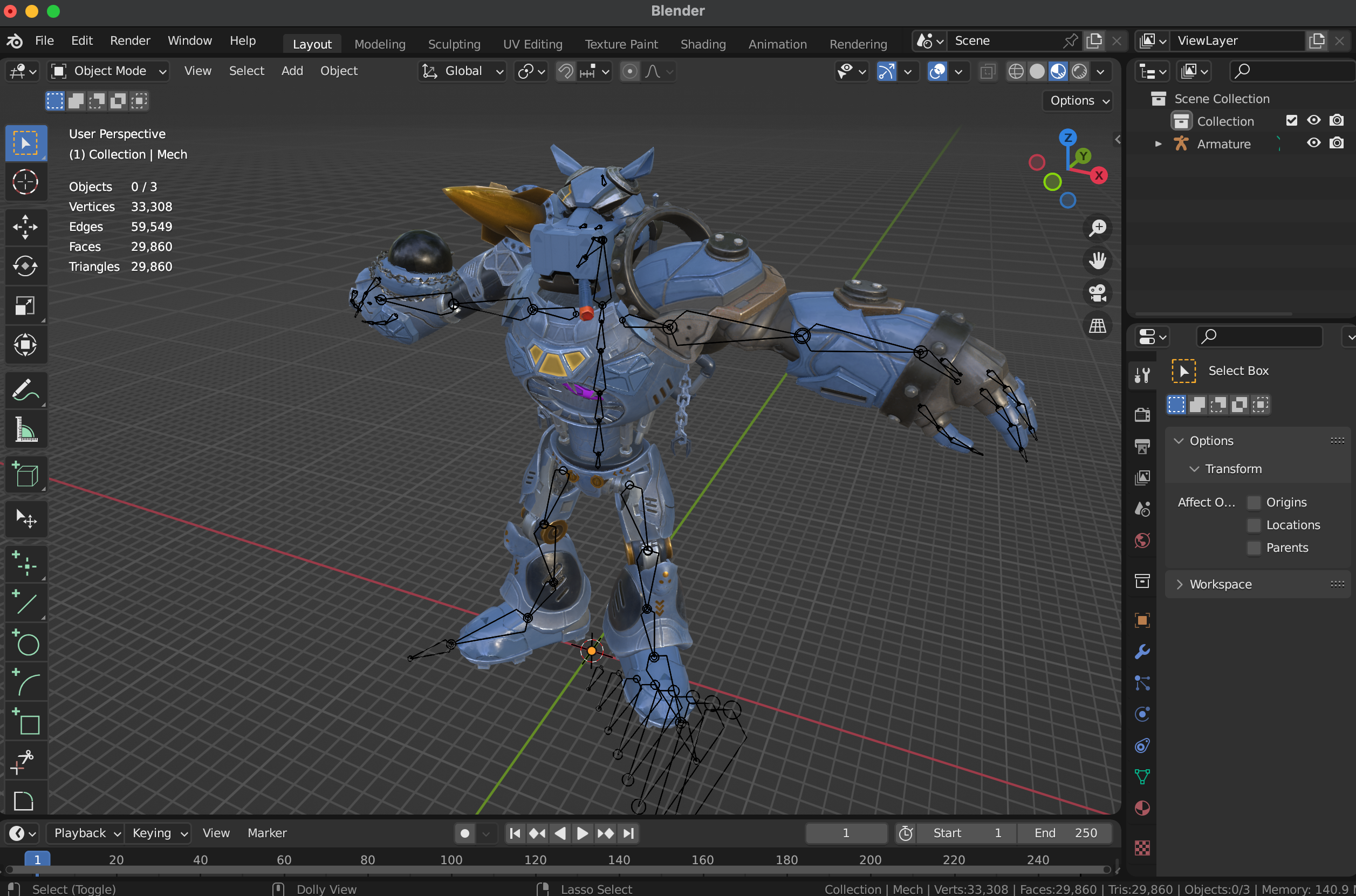Toggle camera view button in viewport
Image resolution: width=1356 pixels, height=896 pixels.
coord(1097,293)
